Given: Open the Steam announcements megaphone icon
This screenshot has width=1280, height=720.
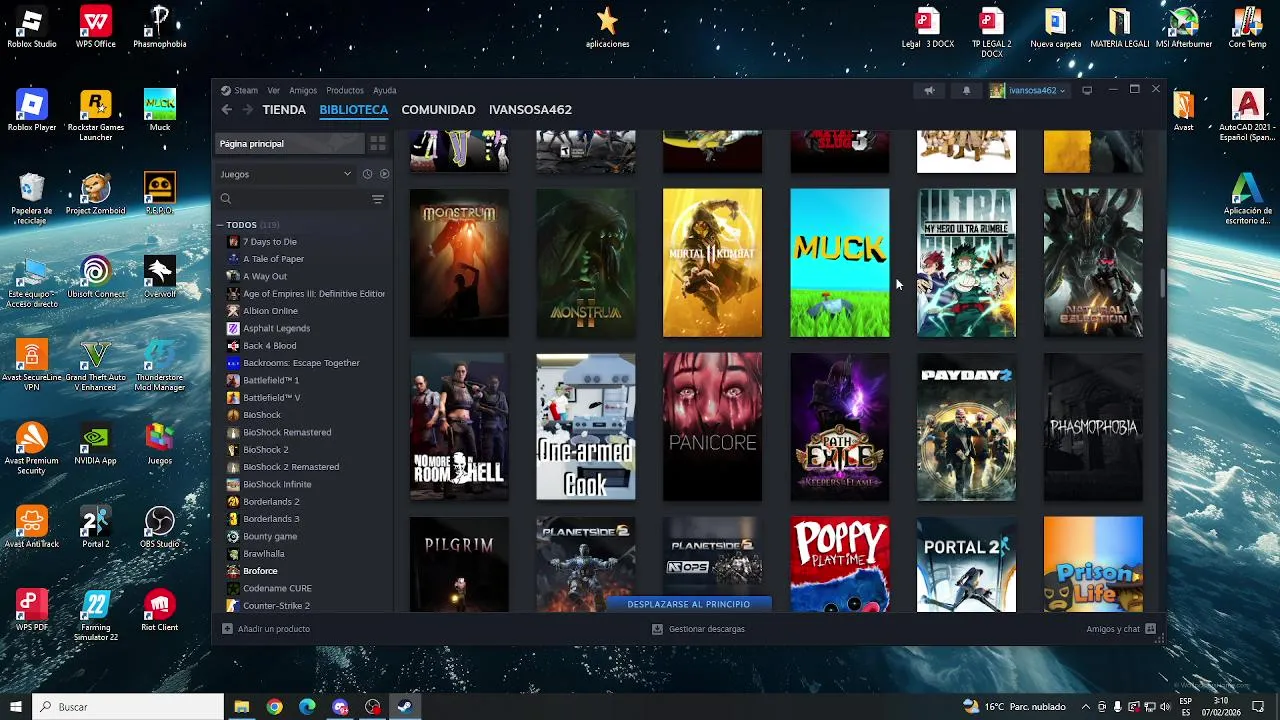Looking at the screenshot, I should [x=929, y=90].
